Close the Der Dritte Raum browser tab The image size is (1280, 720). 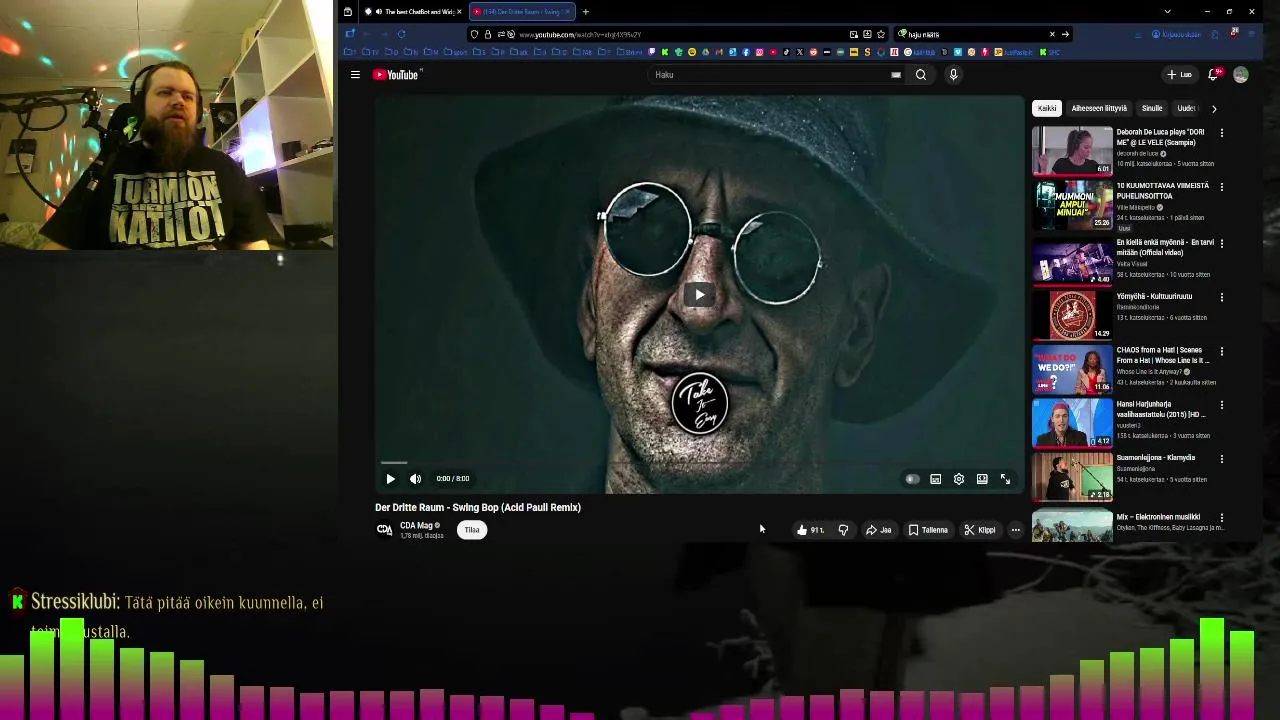coord(569,12)
